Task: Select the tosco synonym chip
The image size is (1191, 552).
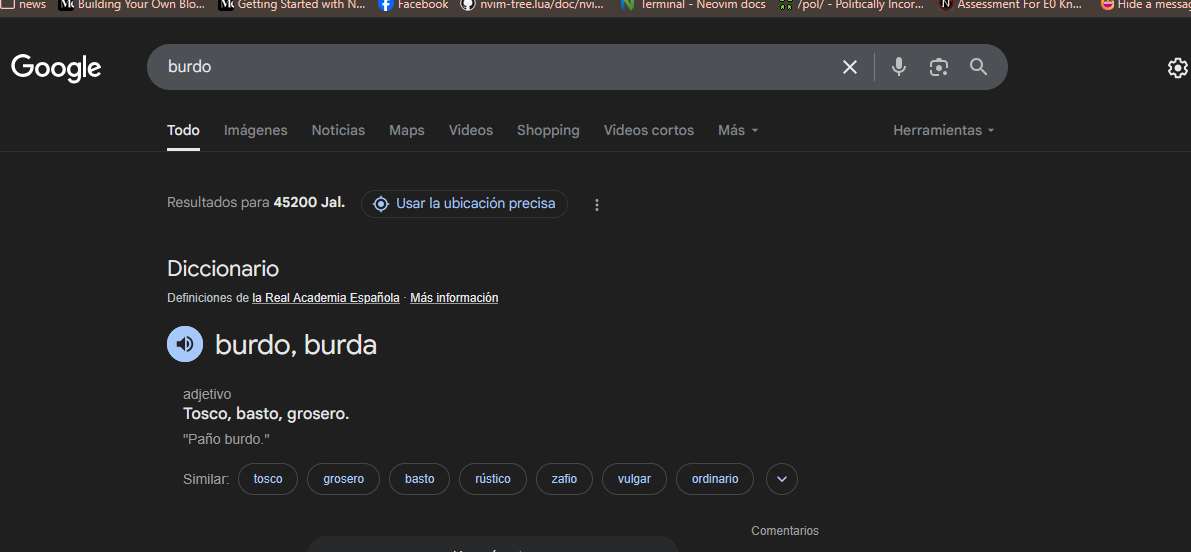Action: click(x=267, y=479)
